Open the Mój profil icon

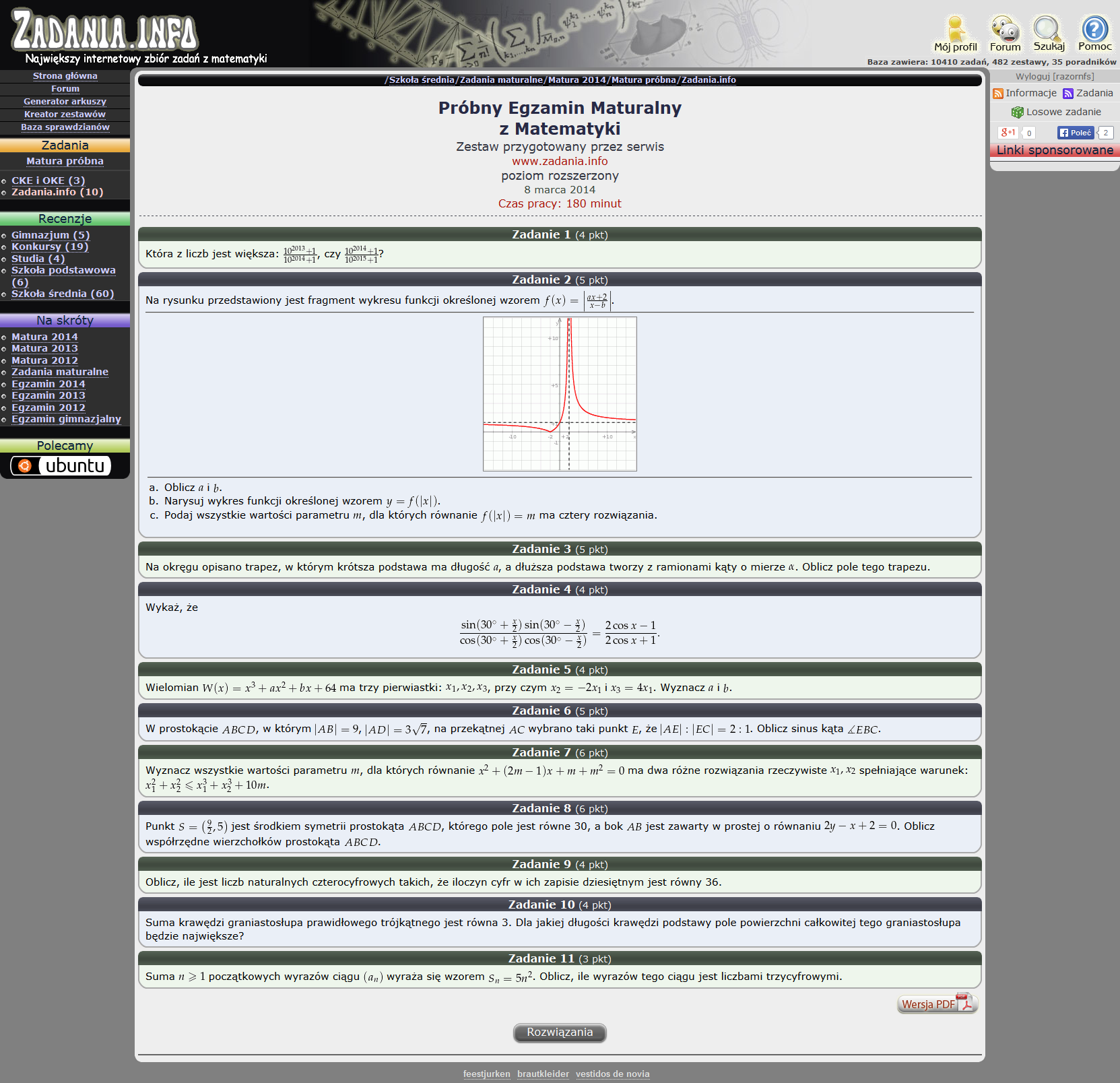(x=955, y=33)
